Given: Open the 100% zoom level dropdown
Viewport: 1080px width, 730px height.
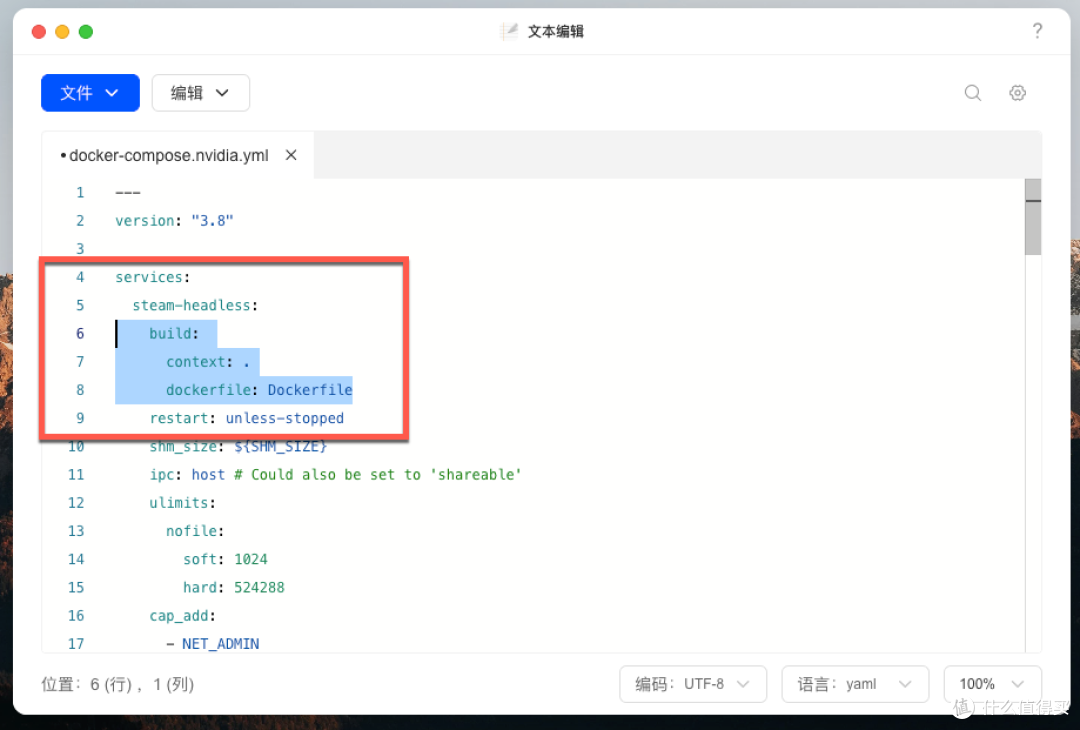Looking at the screenshot, I should [x=992, y=684].
